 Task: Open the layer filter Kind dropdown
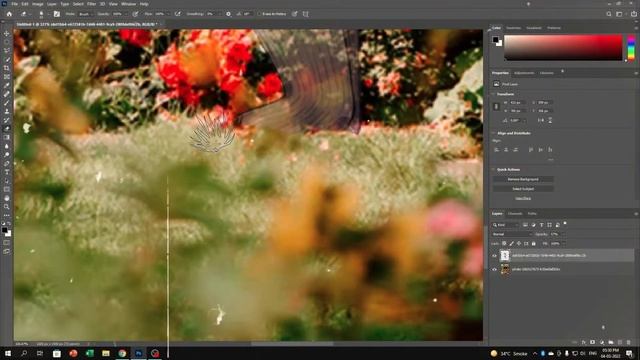[x=505, y=225]
